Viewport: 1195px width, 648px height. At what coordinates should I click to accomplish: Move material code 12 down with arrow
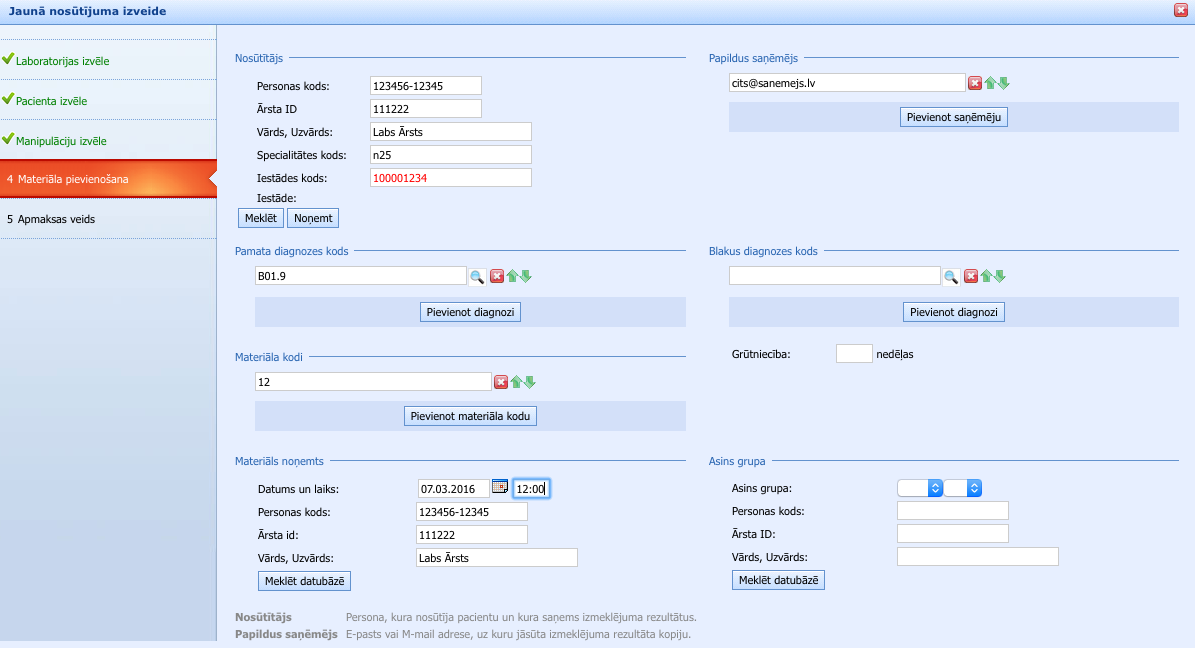coord(530,382)
